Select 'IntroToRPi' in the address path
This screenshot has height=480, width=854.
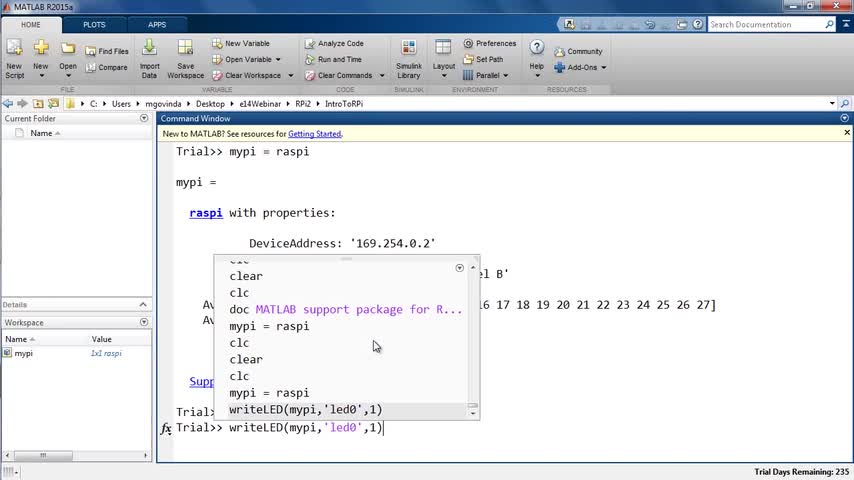tap(344, 104)
